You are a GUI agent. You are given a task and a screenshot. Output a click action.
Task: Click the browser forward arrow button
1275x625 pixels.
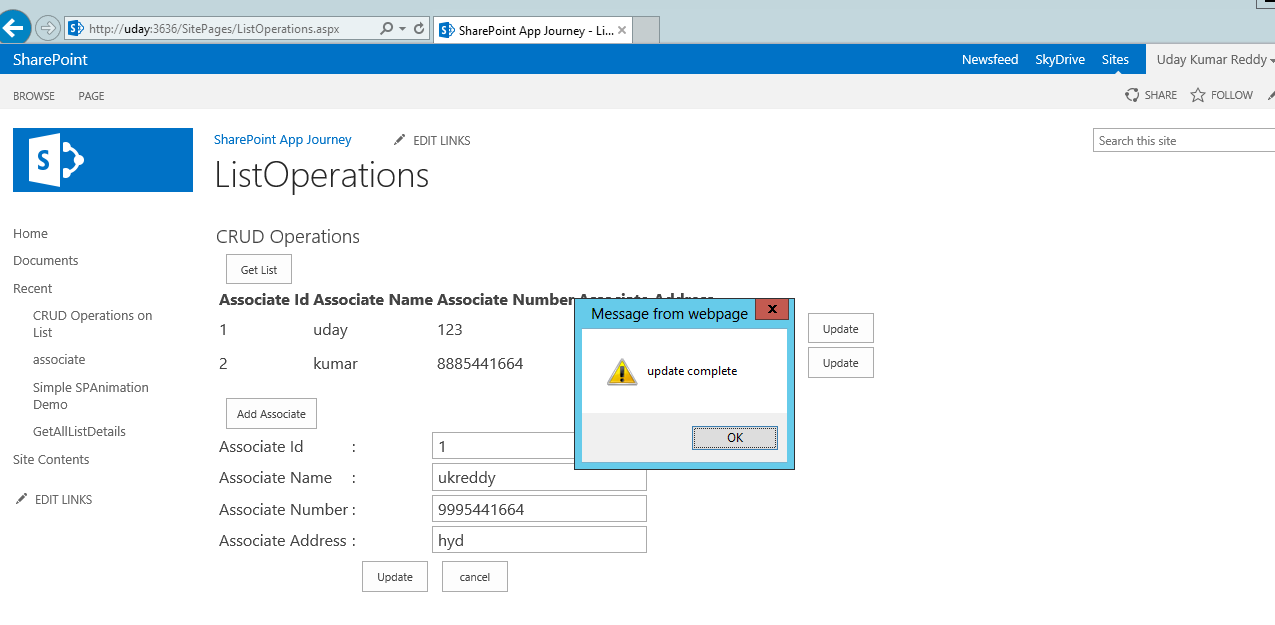pos(47,28)
